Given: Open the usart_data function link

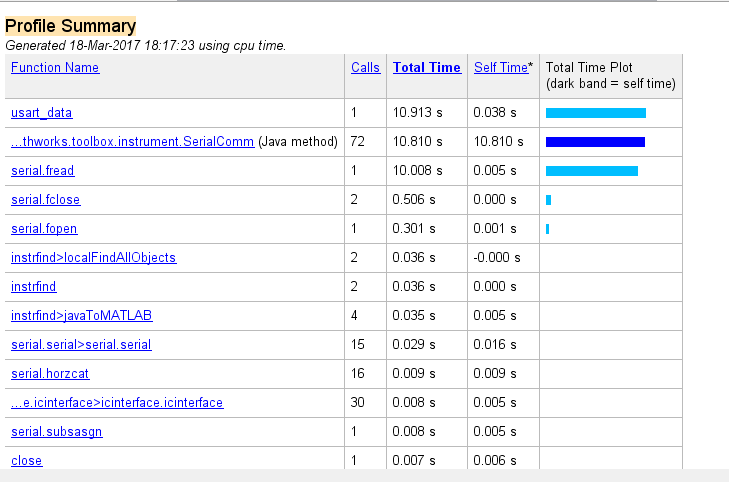Looking at the screenshot, I should 42,113.
